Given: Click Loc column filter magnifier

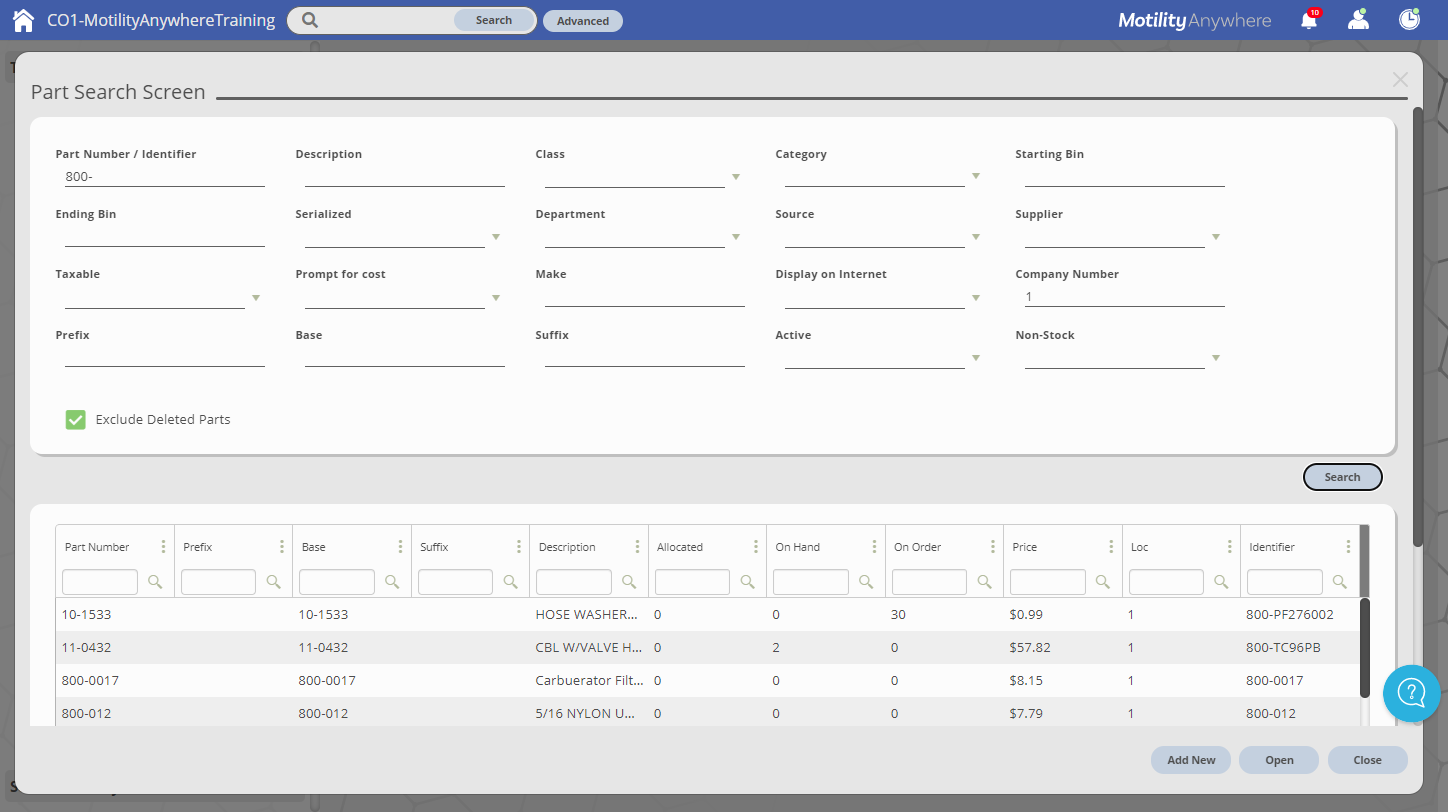Looking at the screenshot, I should pos(1221,582).
